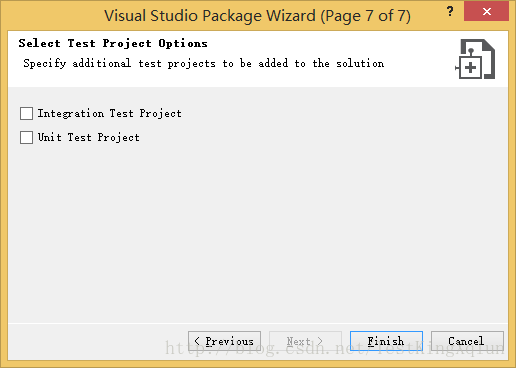Close the Package Wizard window

[x=486, y=12]
